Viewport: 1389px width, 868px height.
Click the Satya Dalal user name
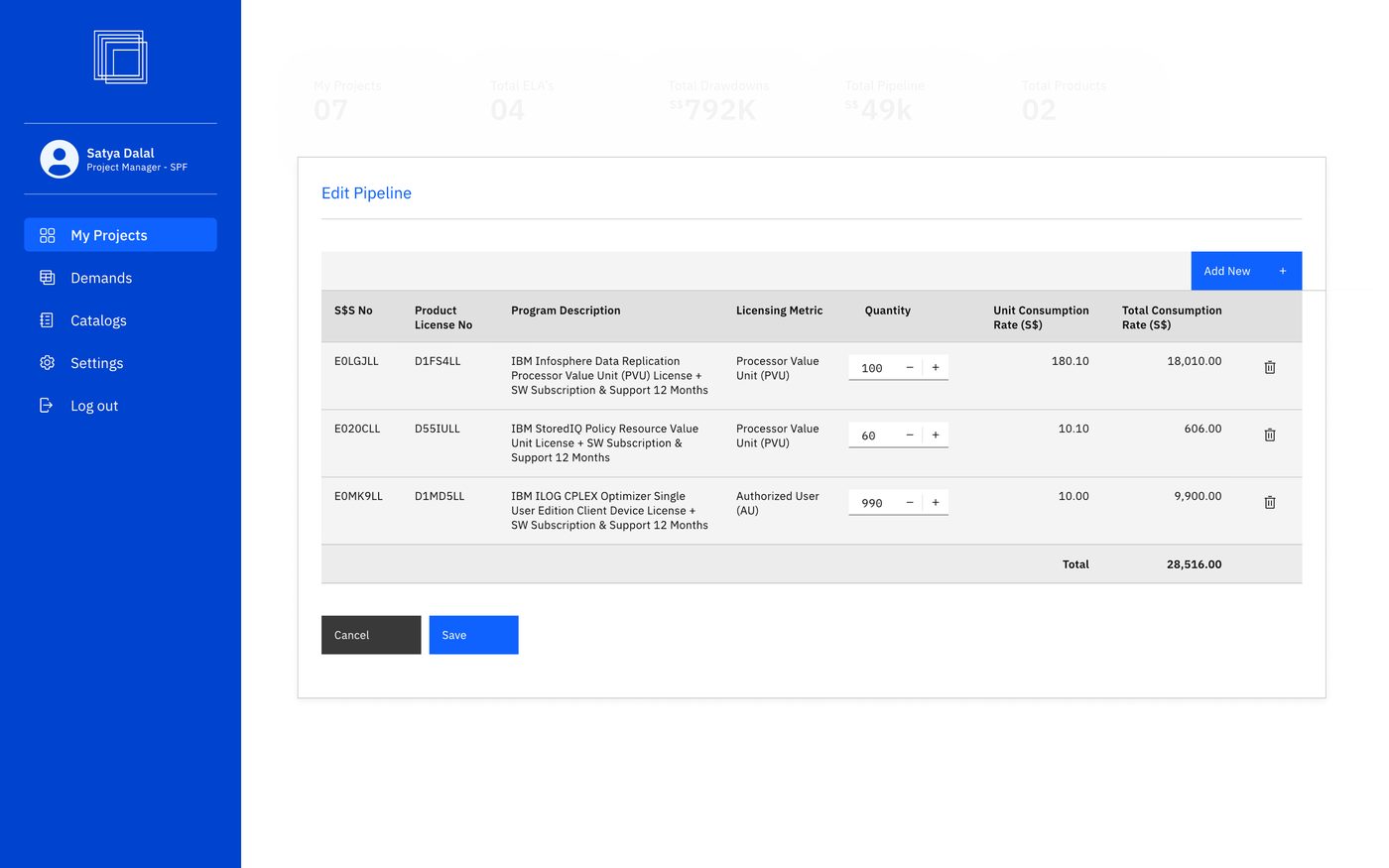pyautogui.click(x=120, y=153)
